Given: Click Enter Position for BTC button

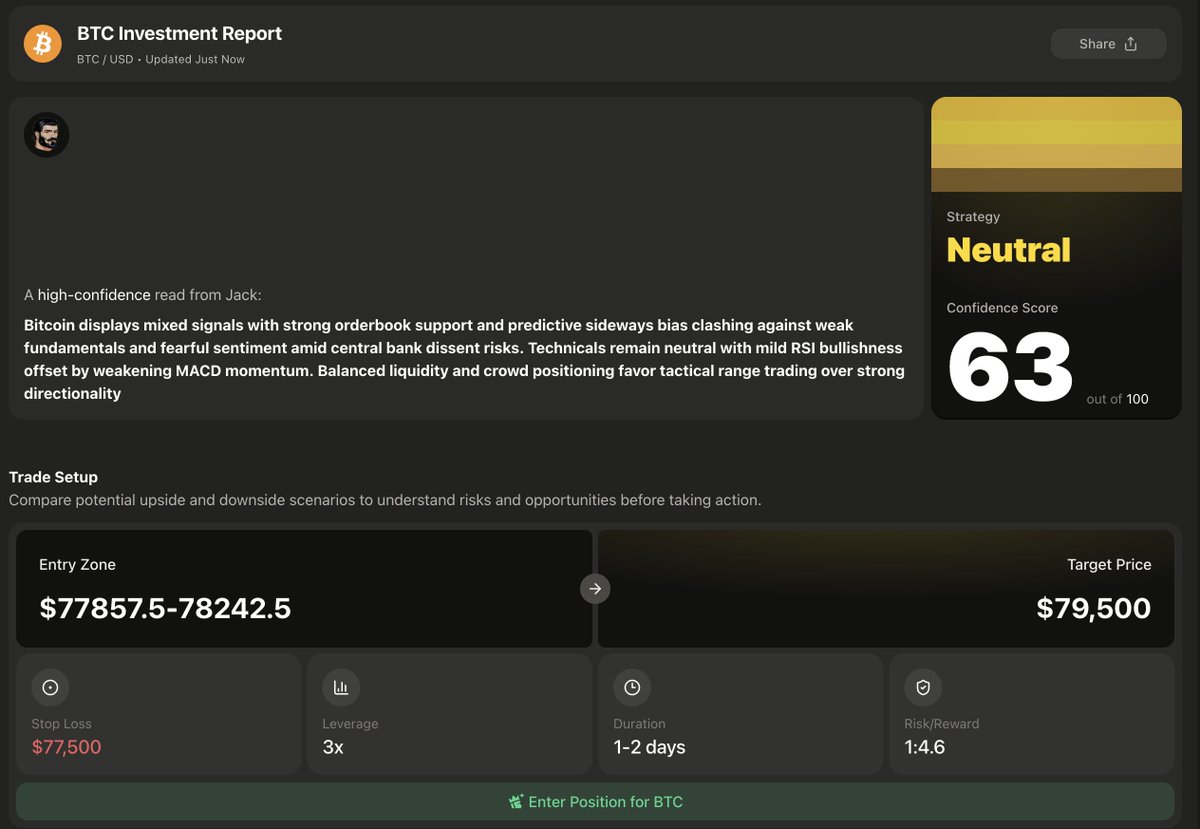Looking at the screenshot, I should 595,802.
